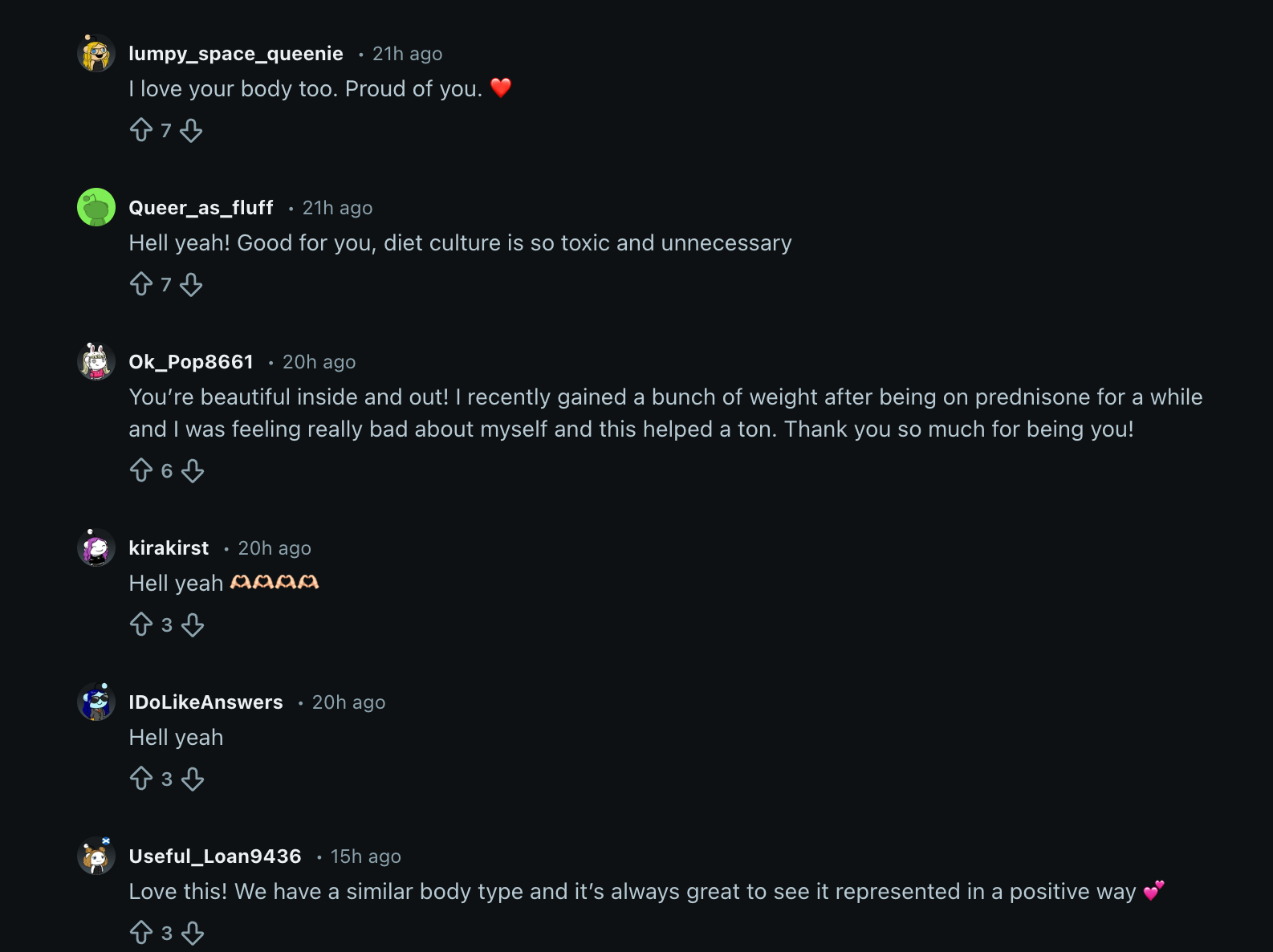
Task: Upvote lumpy_space_queenie's comment
Action: click(x=141, y=130)
